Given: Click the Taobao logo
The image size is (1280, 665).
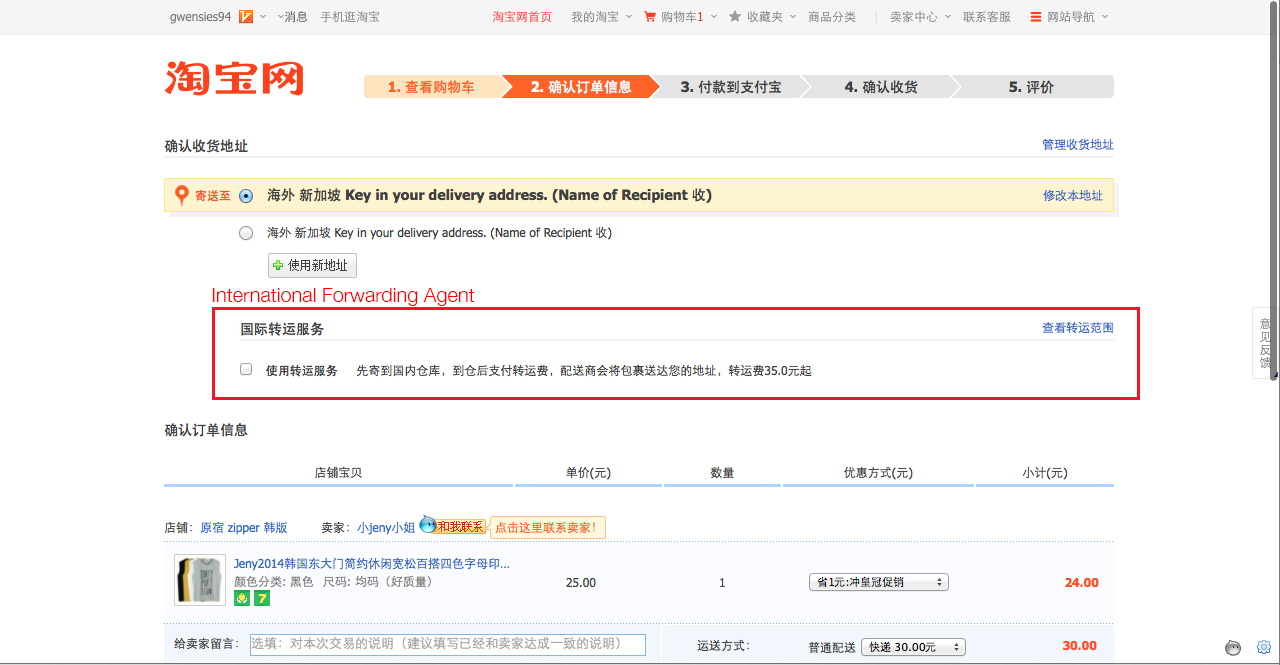Looking at the screenshot, I should click(x=234, y=78).
